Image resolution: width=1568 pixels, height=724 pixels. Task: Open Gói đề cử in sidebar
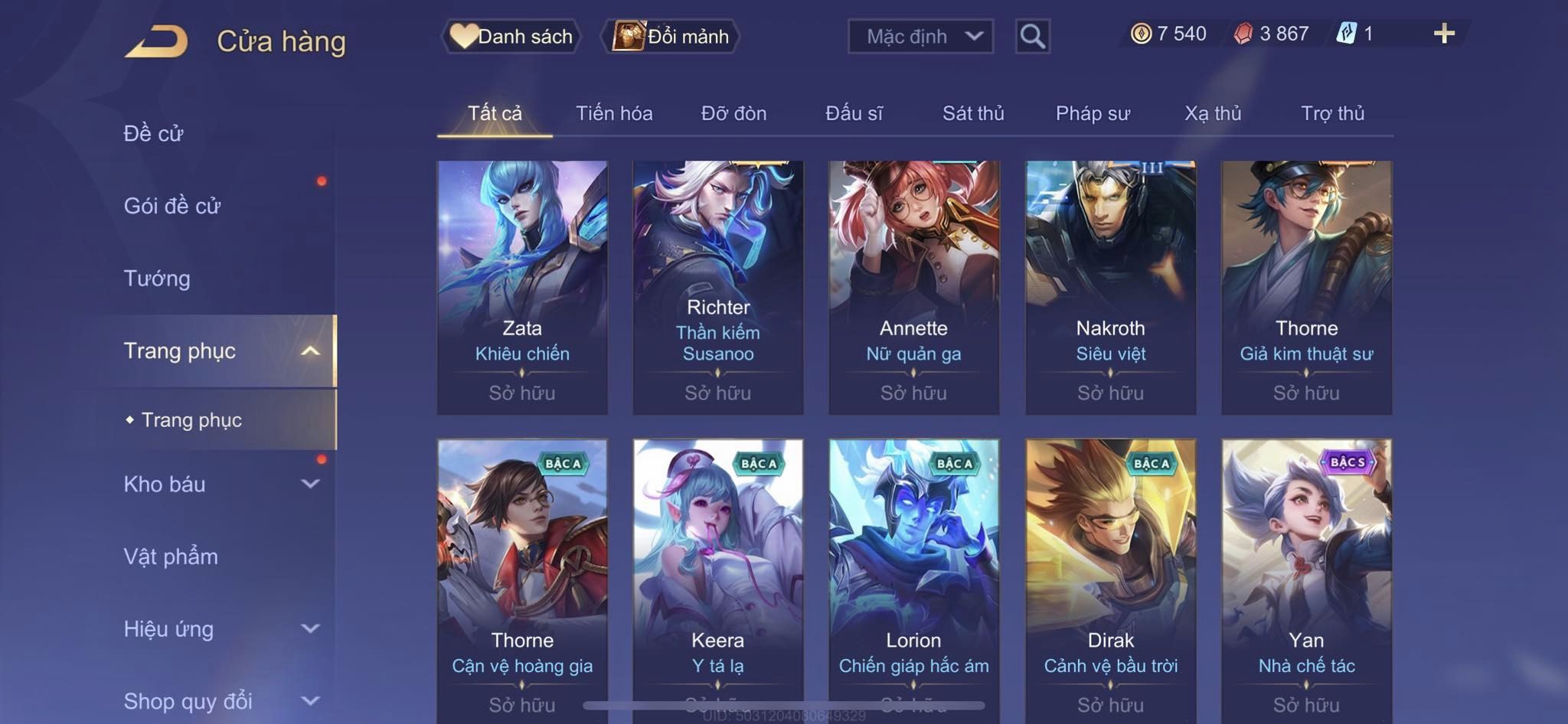pos(172,206)
